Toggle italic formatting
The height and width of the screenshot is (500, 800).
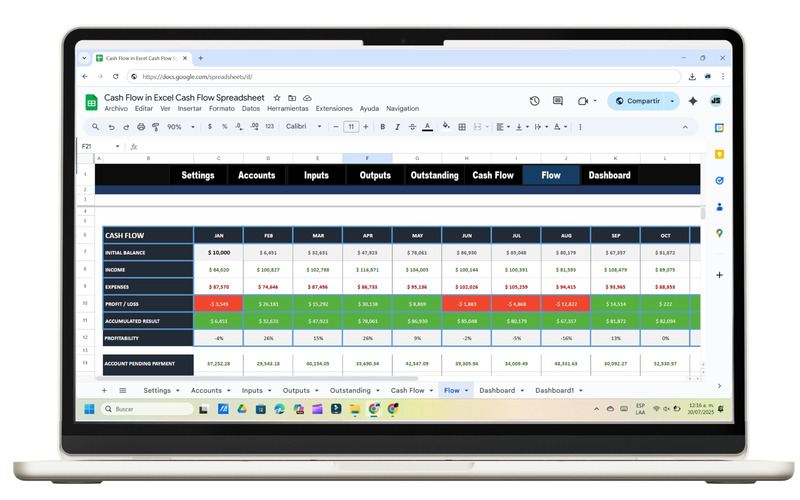point(397,127)
